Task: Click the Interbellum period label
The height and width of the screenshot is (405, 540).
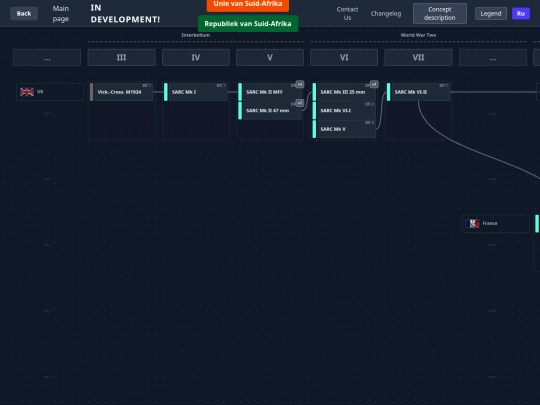Action: pyautogui.click(x=196, y=35)
